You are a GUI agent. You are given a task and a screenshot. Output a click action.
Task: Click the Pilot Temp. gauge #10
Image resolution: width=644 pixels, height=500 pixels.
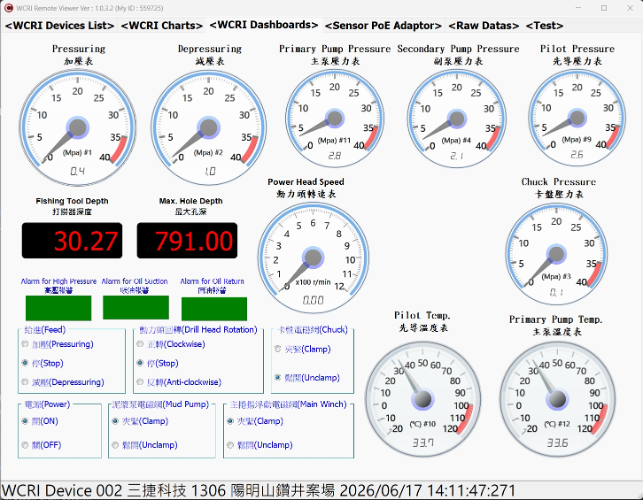point(423,399)
